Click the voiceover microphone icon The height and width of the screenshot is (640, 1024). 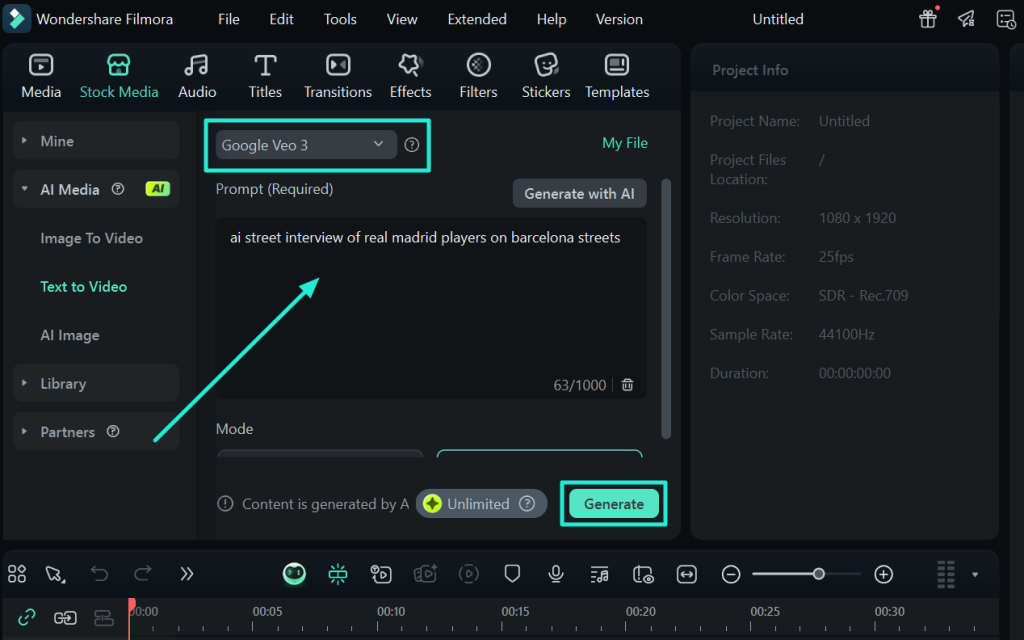click(556, 574)
